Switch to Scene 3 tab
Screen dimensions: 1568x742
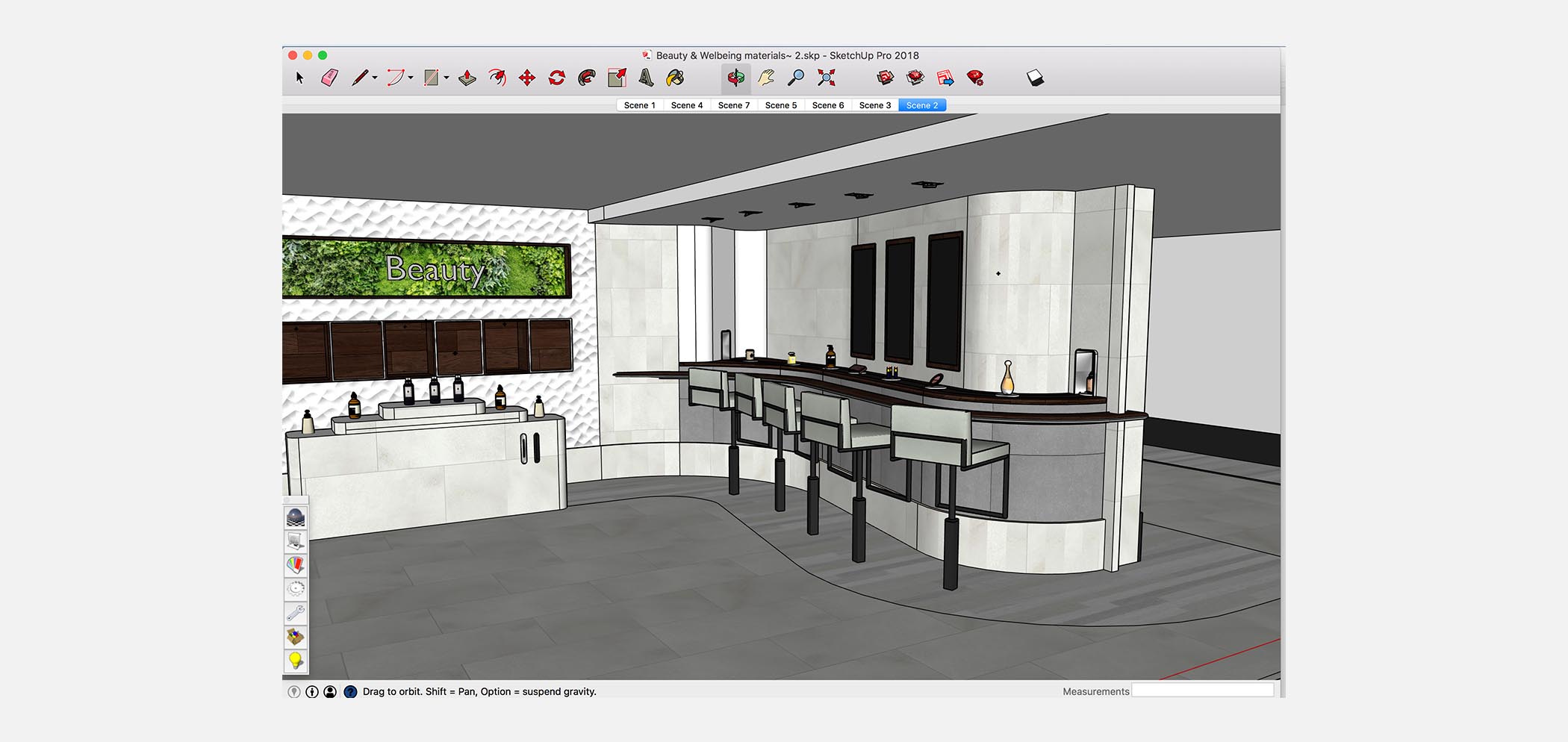coord(875,105)
